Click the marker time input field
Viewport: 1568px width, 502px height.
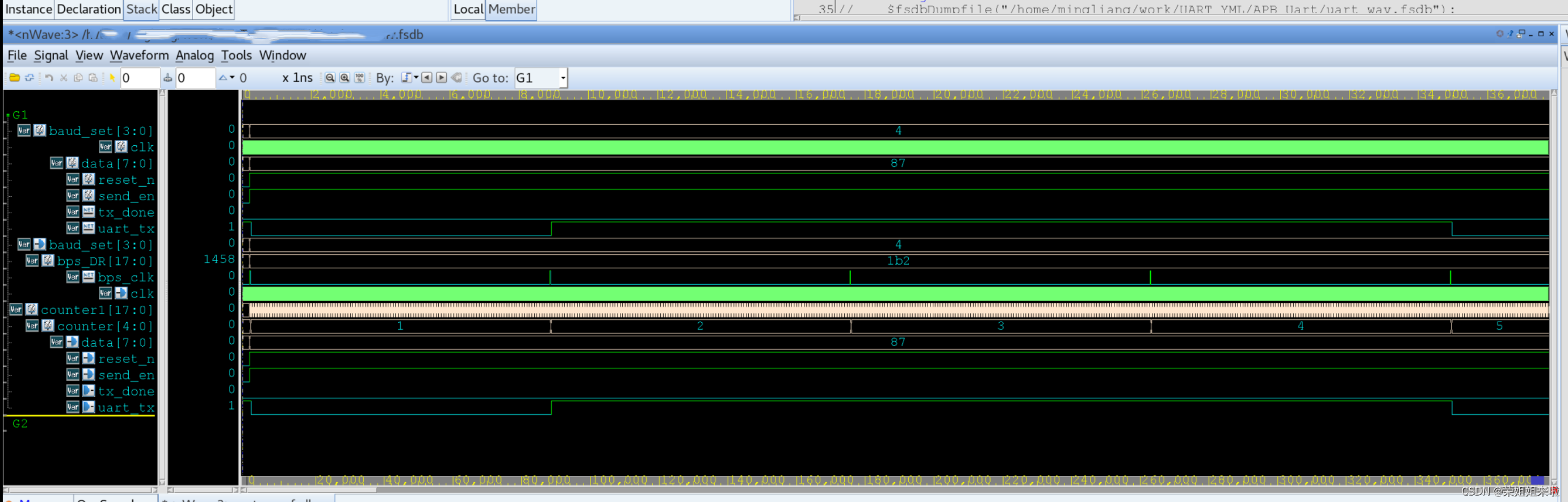click(x=195, y=78)
